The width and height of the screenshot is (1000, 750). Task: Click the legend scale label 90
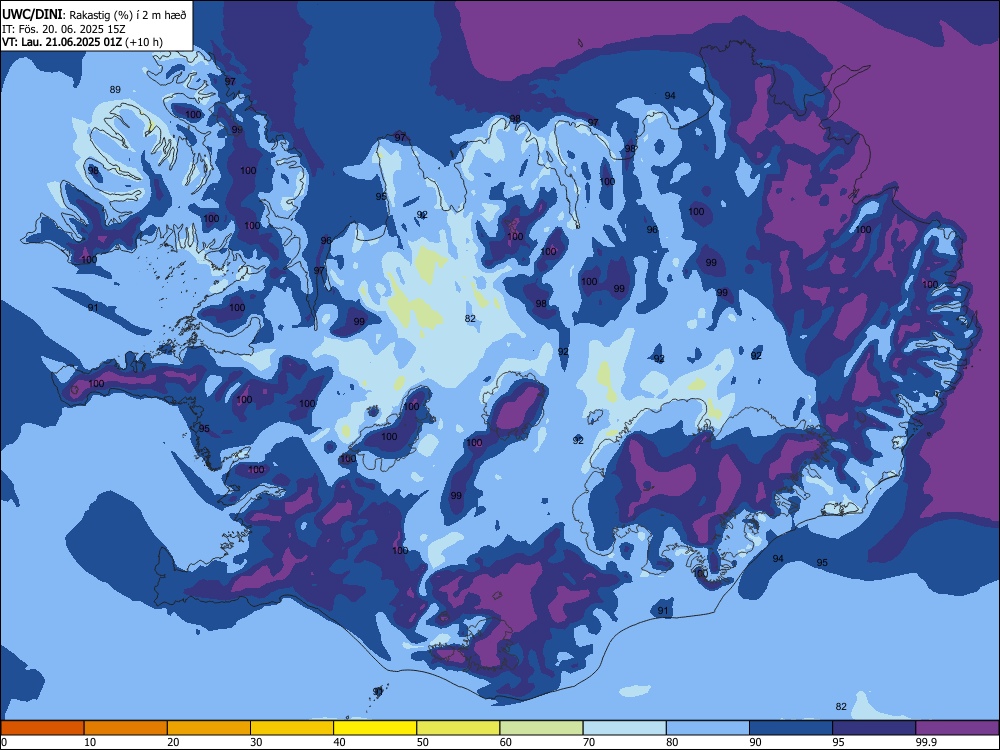(755, 742)
